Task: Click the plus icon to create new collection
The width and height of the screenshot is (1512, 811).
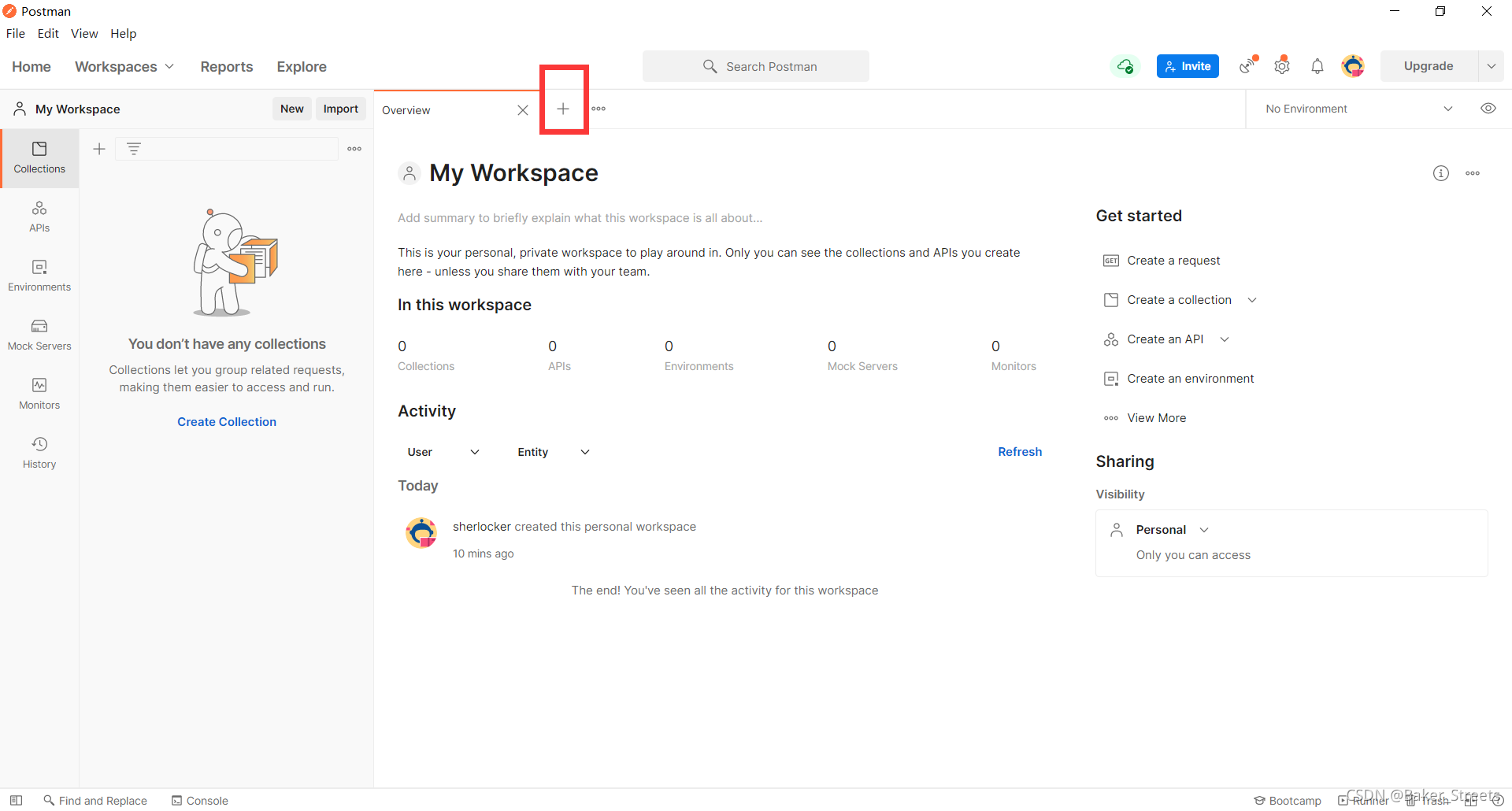Action: tap(99, 149)
